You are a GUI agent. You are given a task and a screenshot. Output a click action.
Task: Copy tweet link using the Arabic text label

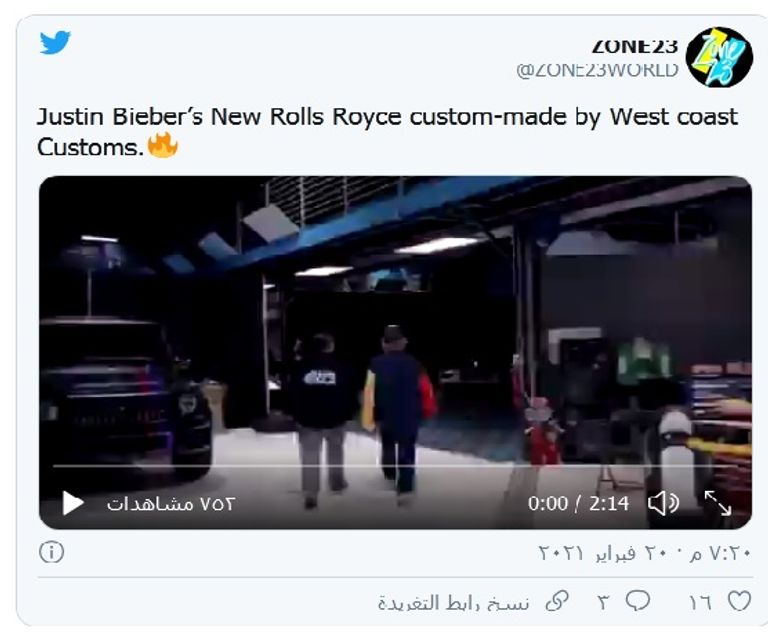458,602
